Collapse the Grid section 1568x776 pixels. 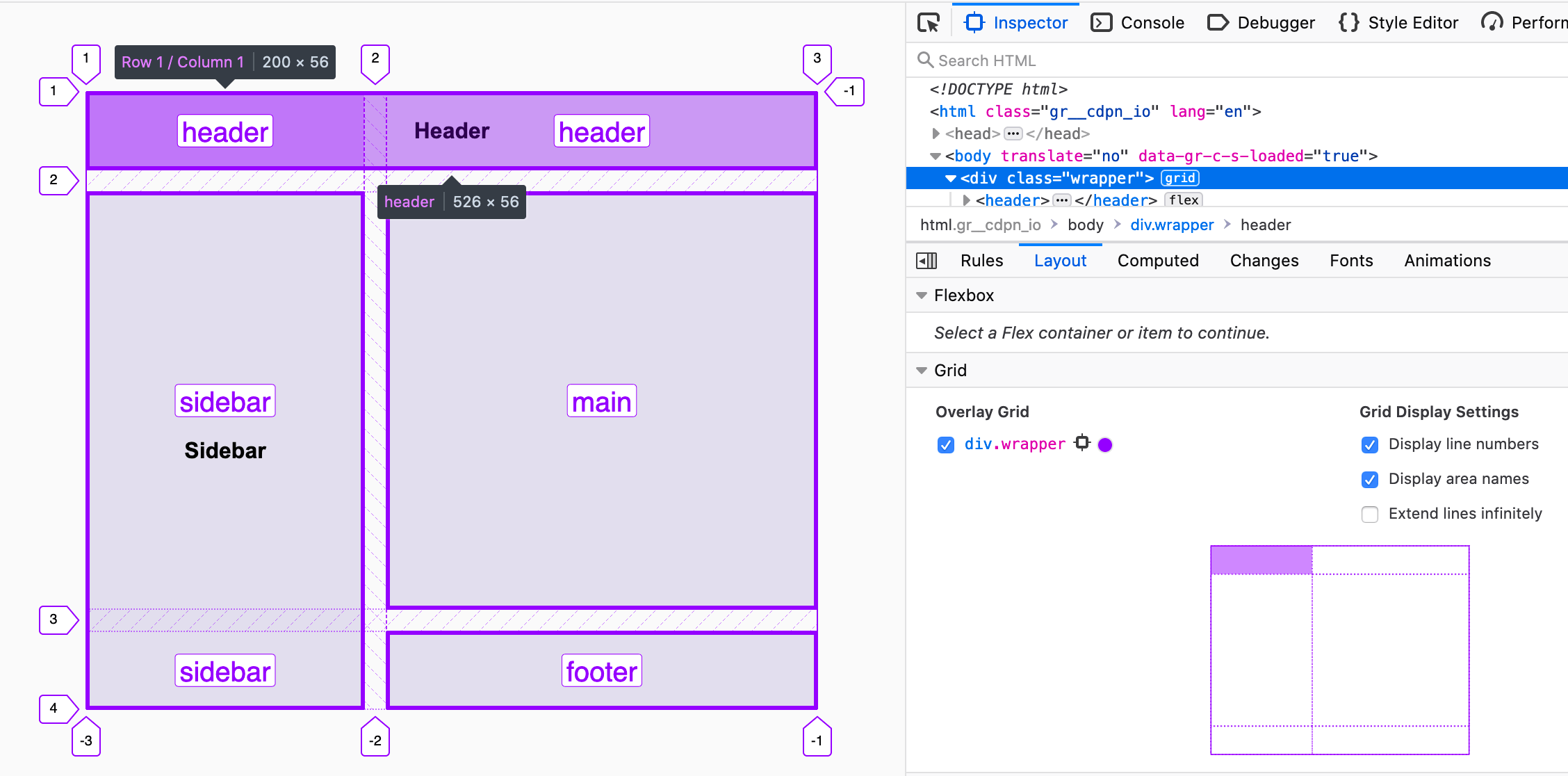(x=922, y=371)
